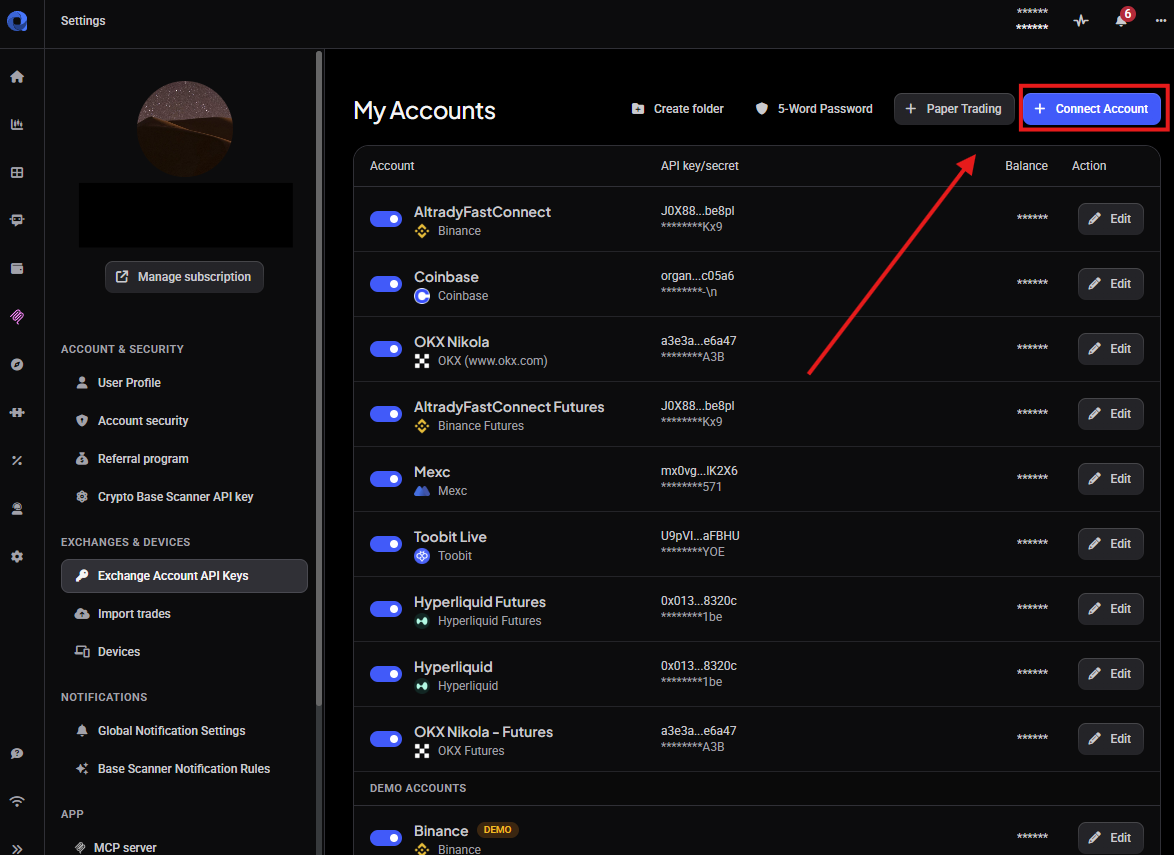Open the chart analytics icon in left rail
This screenshot has width=1174, height=855.
(x=17, y=124)
